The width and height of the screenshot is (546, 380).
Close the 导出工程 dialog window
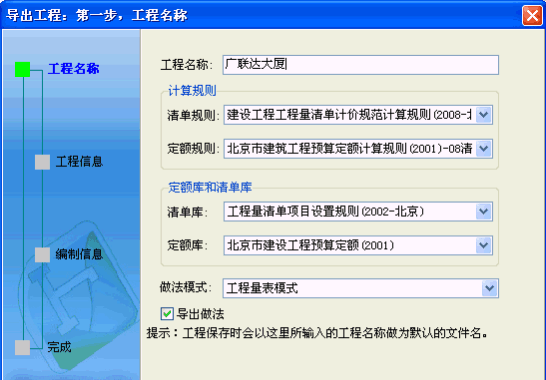pos(532,15)
